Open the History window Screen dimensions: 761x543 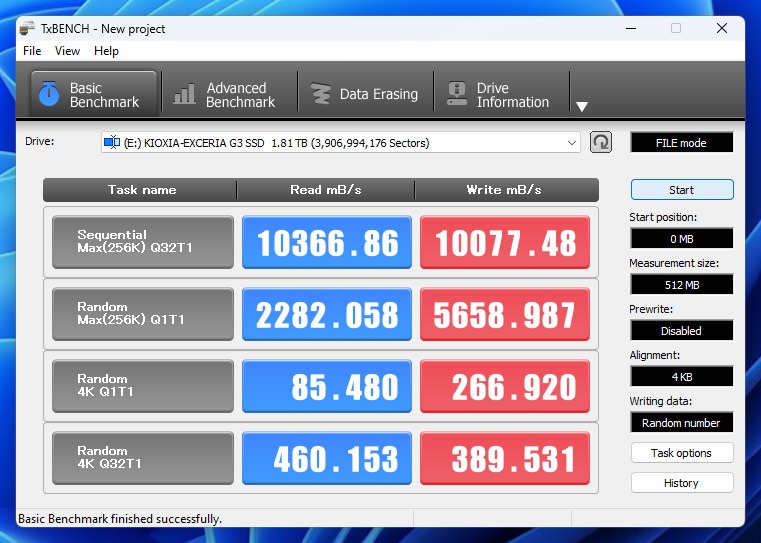tap(682, 483)
